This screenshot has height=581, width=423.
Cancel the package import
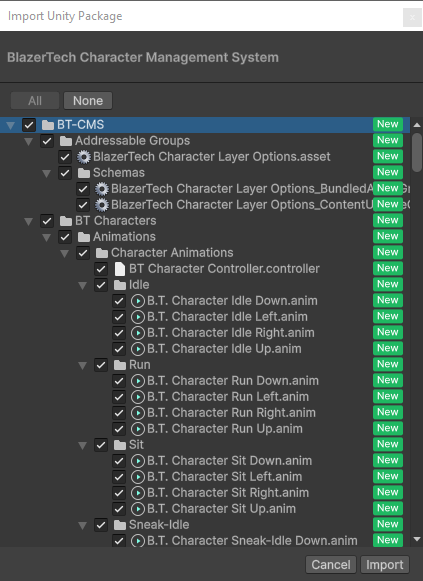pos(331,565)
